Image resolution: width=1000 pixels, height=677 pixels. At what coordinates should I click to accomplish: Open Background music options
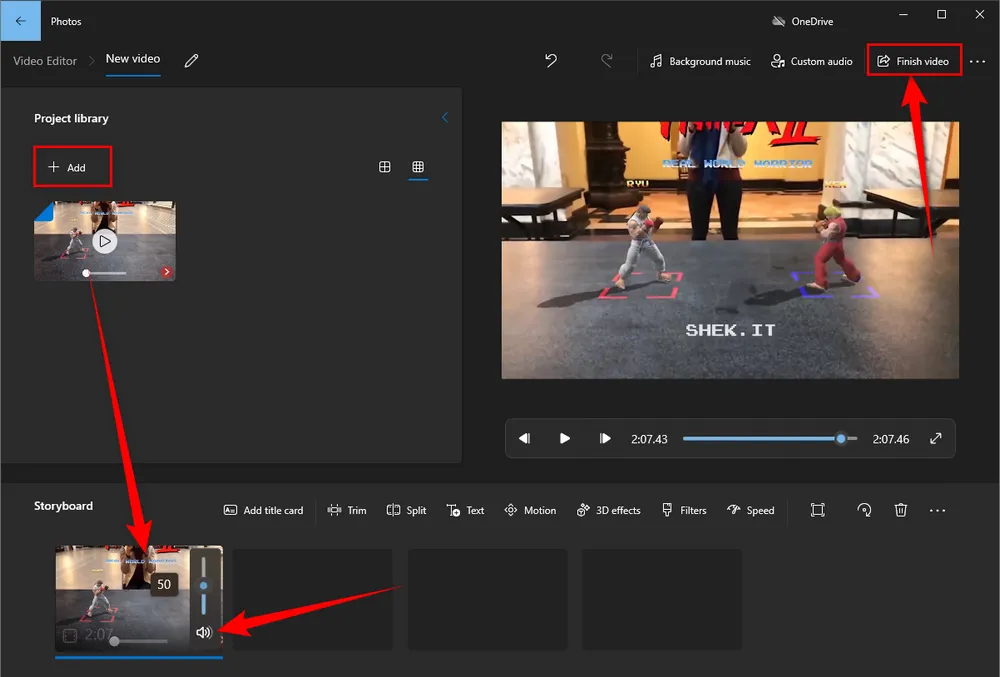700,61
